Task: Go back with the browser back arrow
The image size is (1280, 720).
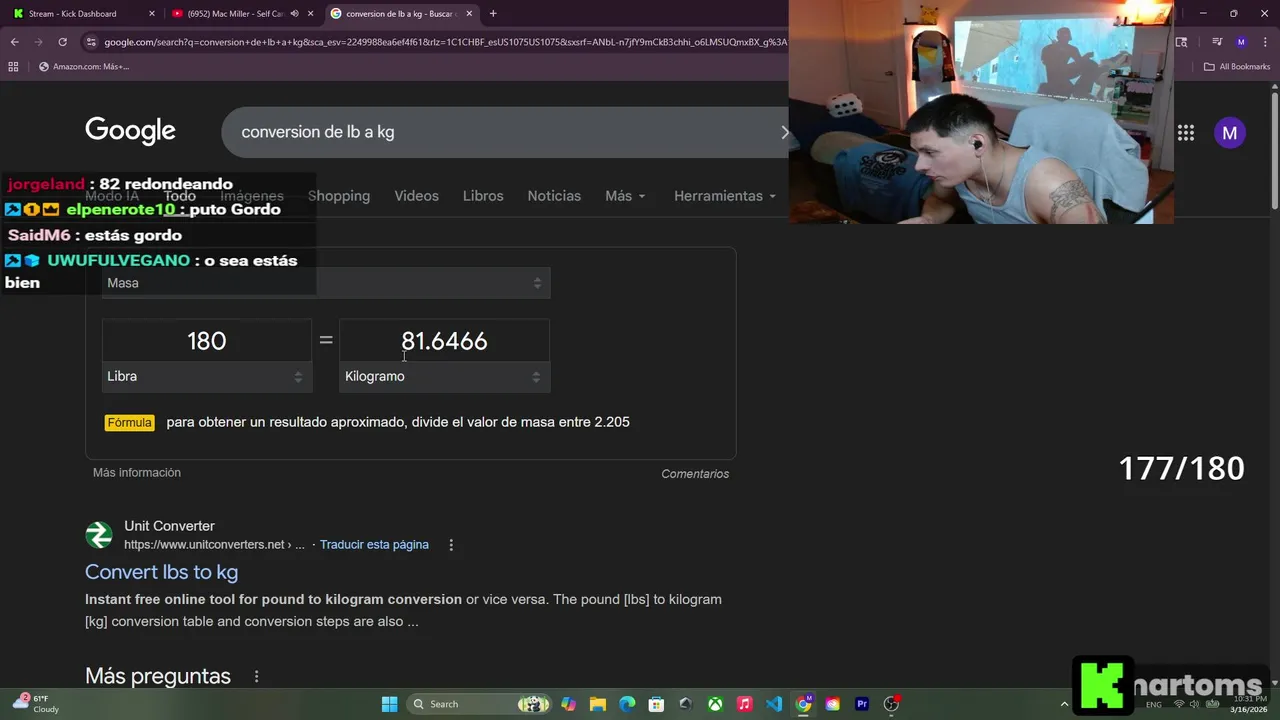Action: (x=14, y=42)
